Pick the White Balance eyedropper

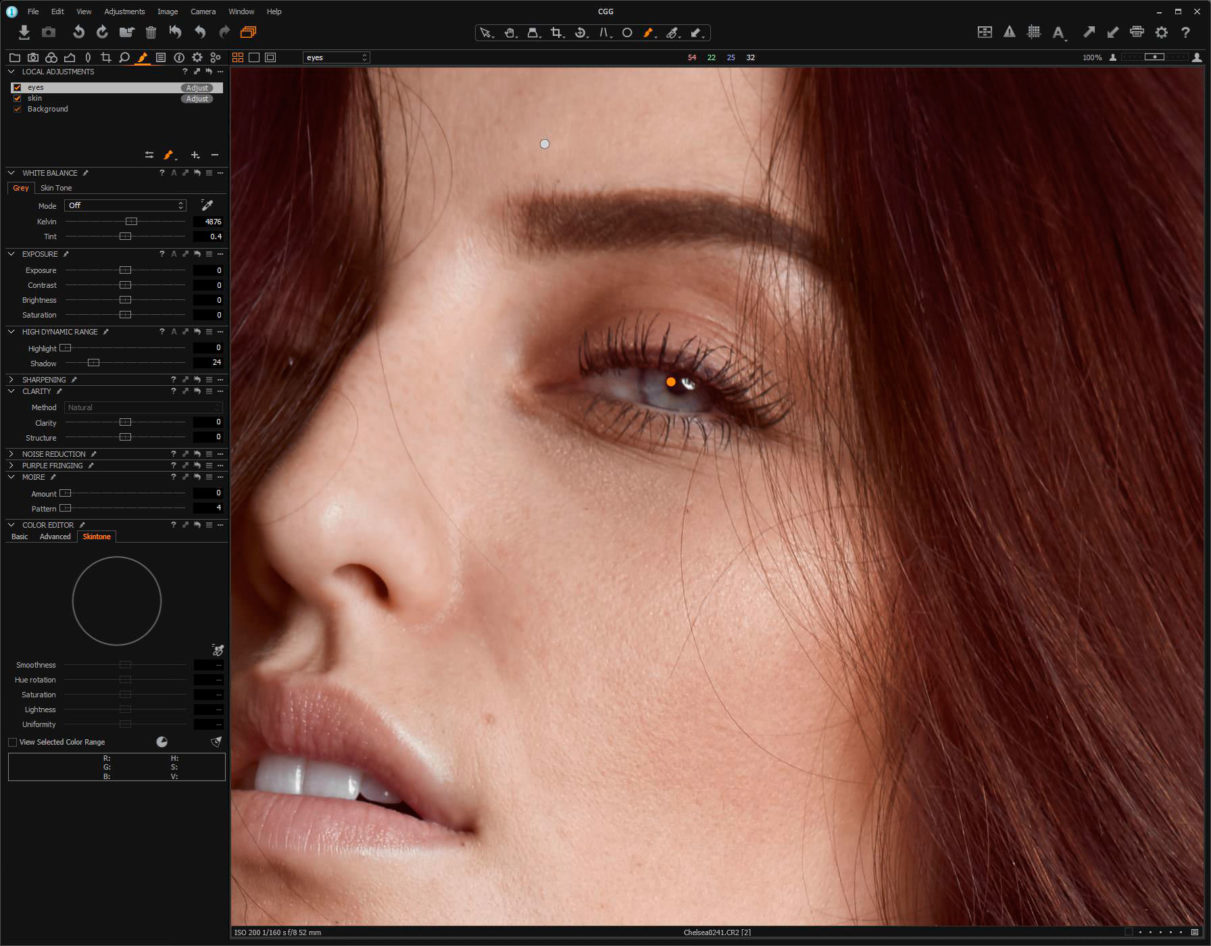[x=207, y=204]
